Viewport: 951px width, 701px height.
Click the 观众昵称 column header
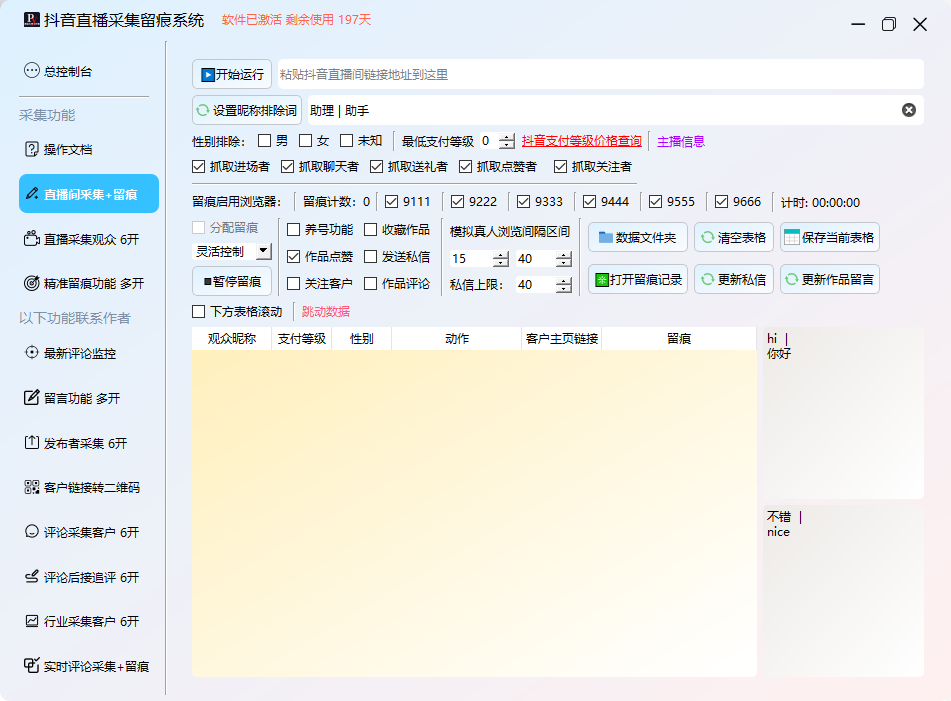[232, 338]
